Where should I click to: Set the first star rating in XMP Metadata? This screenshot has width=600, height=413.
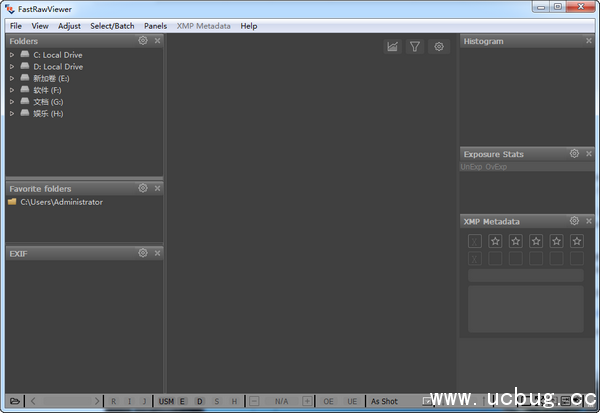click(x=495, y=241)
